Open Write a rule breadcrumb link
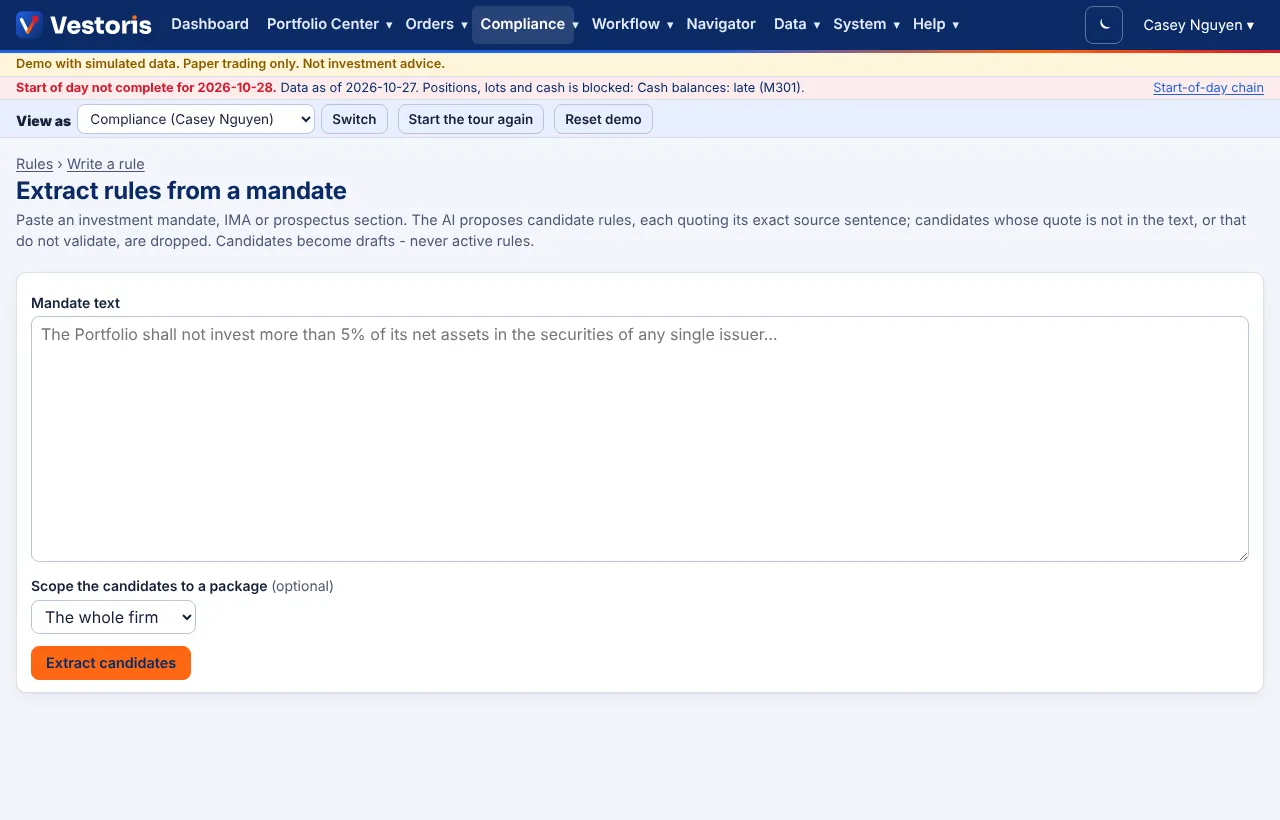 [106, 164]
